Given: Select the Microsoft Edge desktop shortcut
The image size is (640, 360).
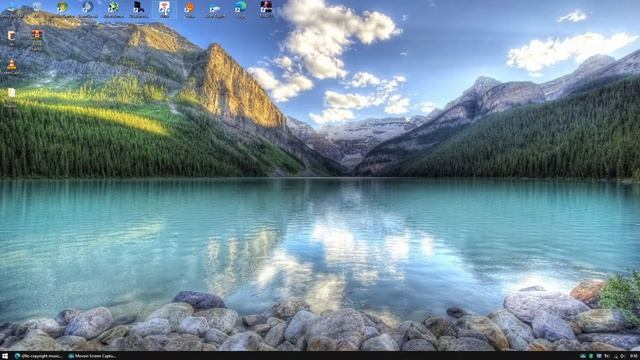Looking at the screenshot, I should point(240,8).
